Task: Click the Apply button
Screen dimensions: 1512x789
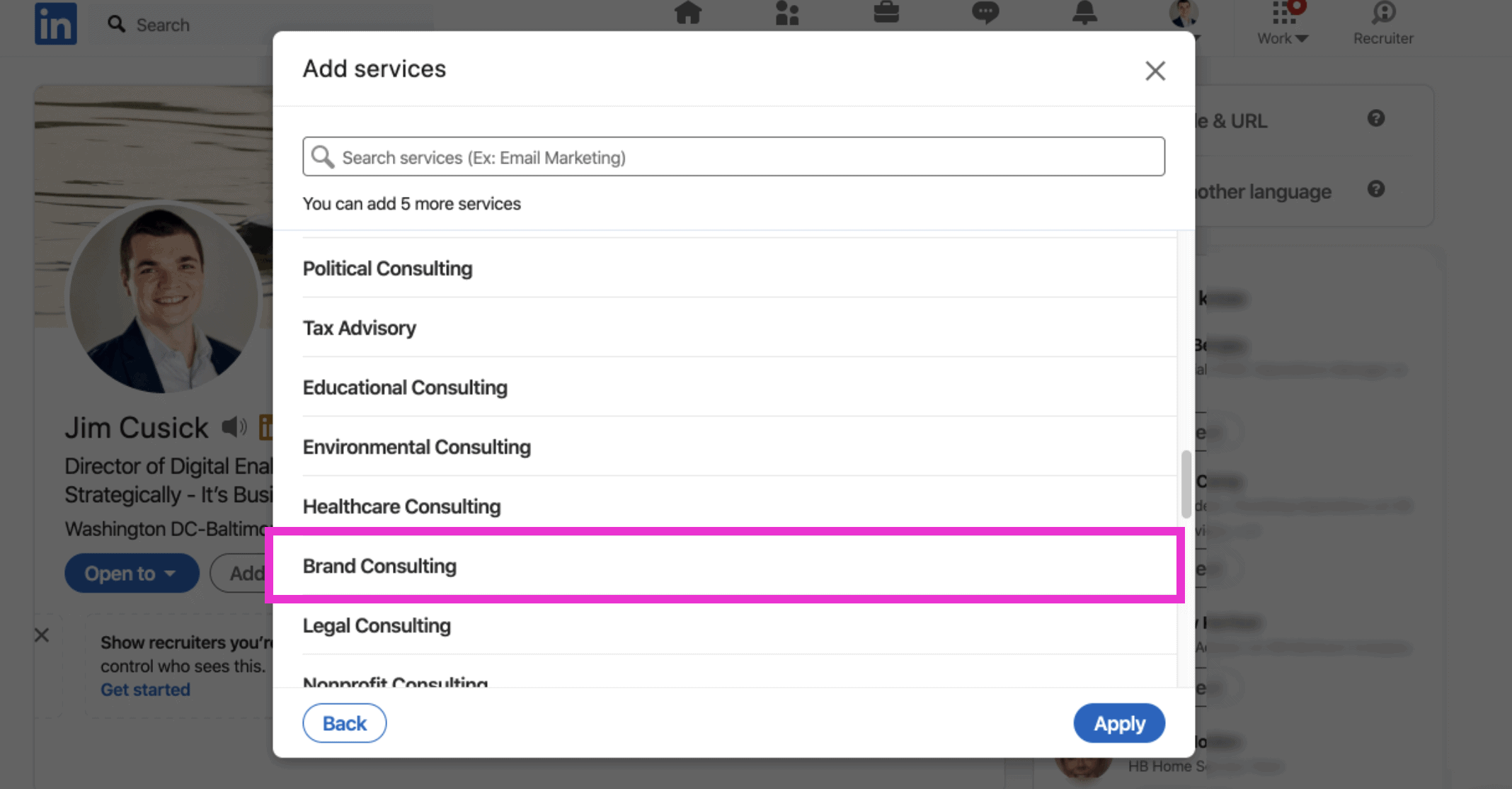Action: point(1119,723)
